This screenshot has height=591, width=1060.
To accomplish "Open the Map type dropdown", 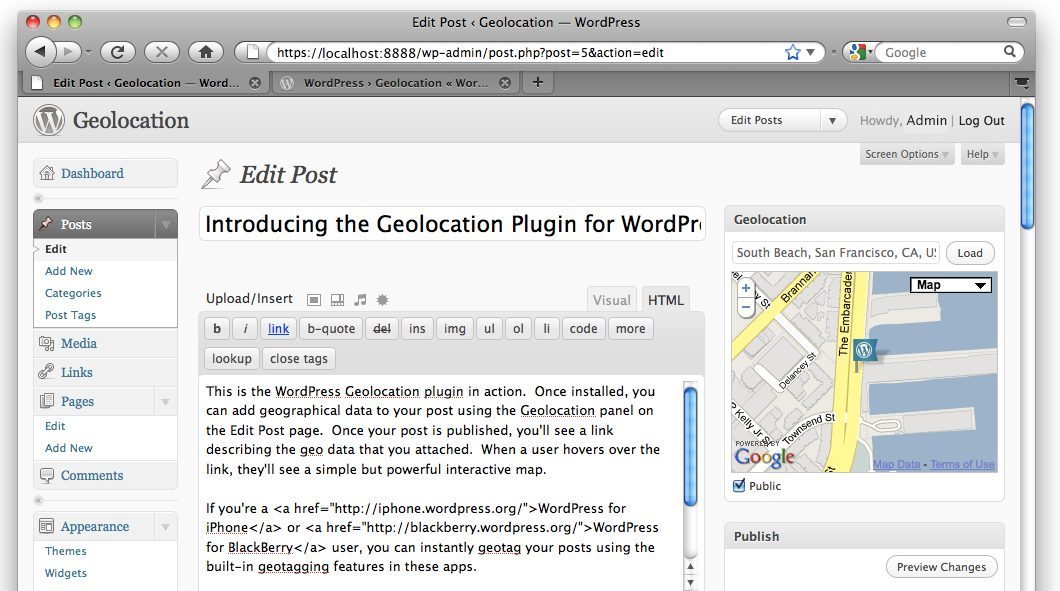I will tap(951, 285).
